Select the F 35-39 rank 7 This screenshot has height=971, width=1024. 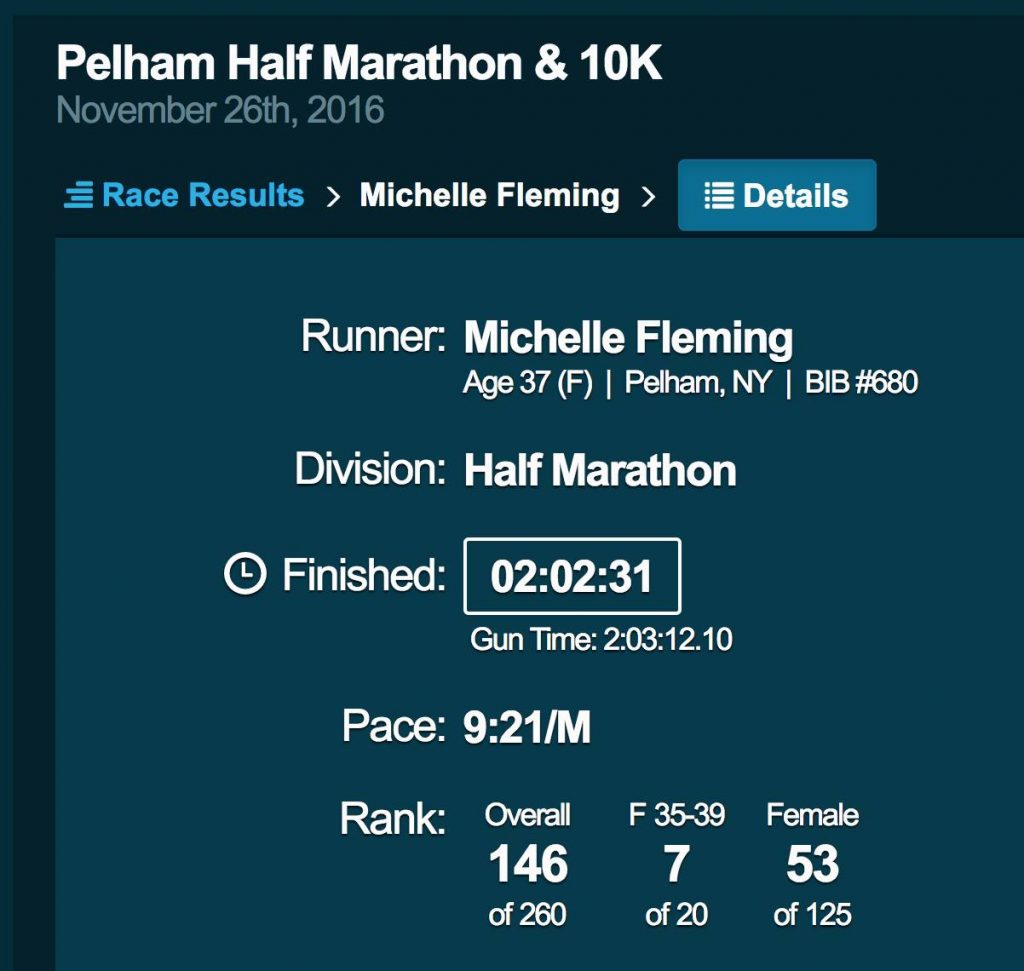click(x=677, y=865)
